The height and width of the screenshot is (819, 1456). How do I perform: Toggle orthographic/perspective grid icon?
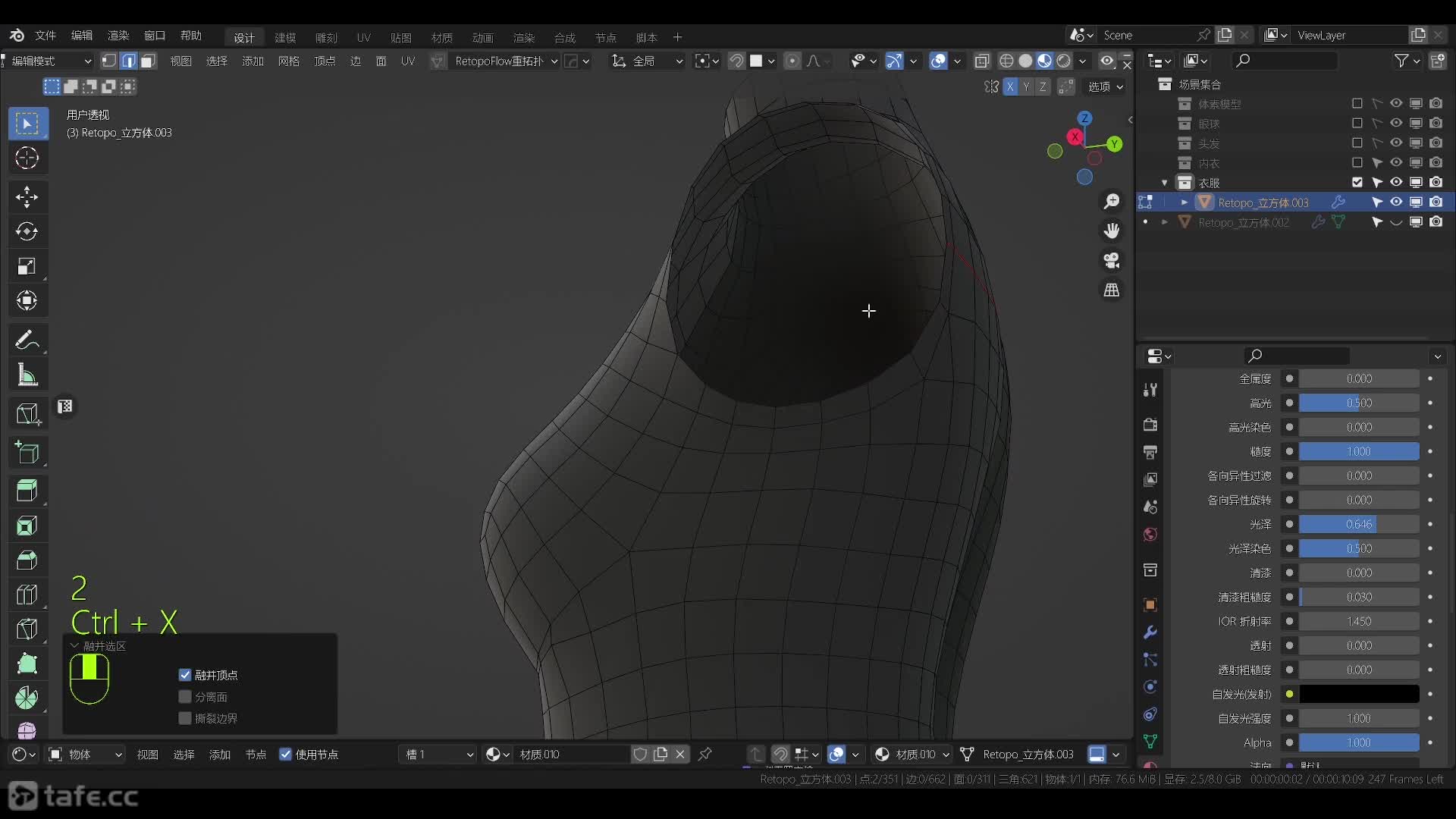(1112, 290)
